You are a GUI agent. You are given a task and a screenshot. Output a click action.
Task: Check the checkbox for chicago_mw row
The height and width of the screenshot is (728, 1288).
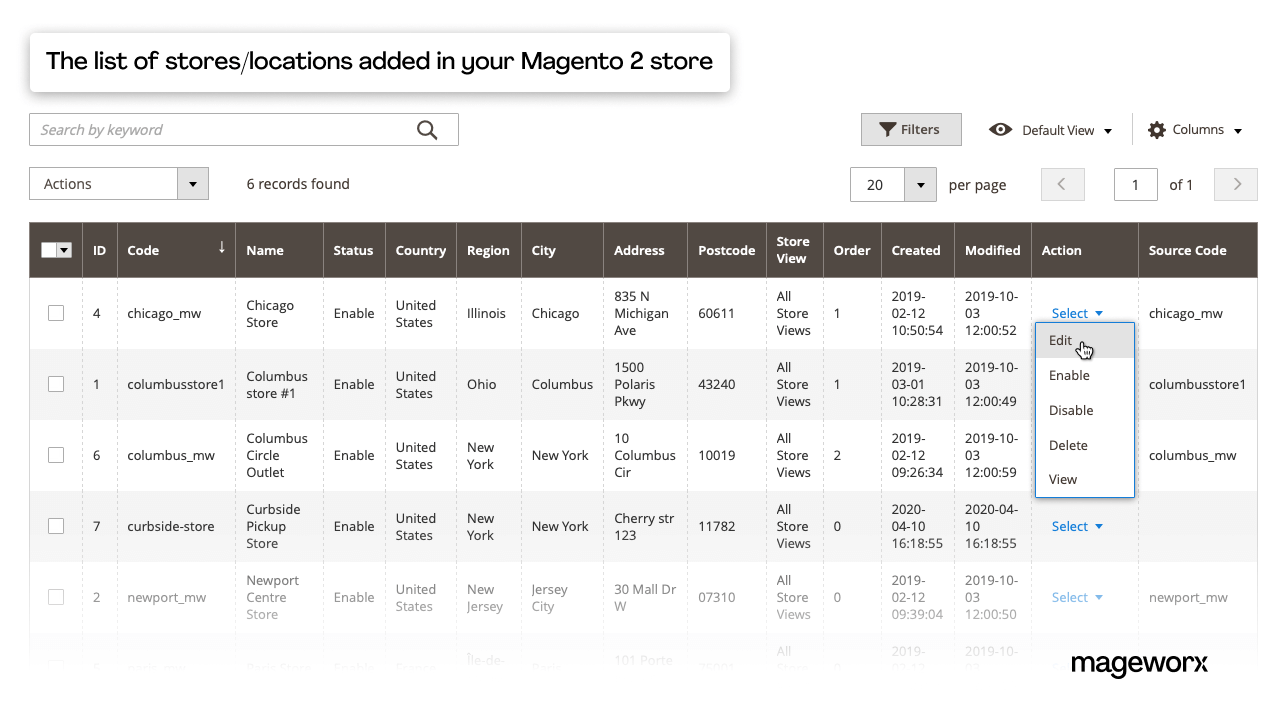click(57, 313)
